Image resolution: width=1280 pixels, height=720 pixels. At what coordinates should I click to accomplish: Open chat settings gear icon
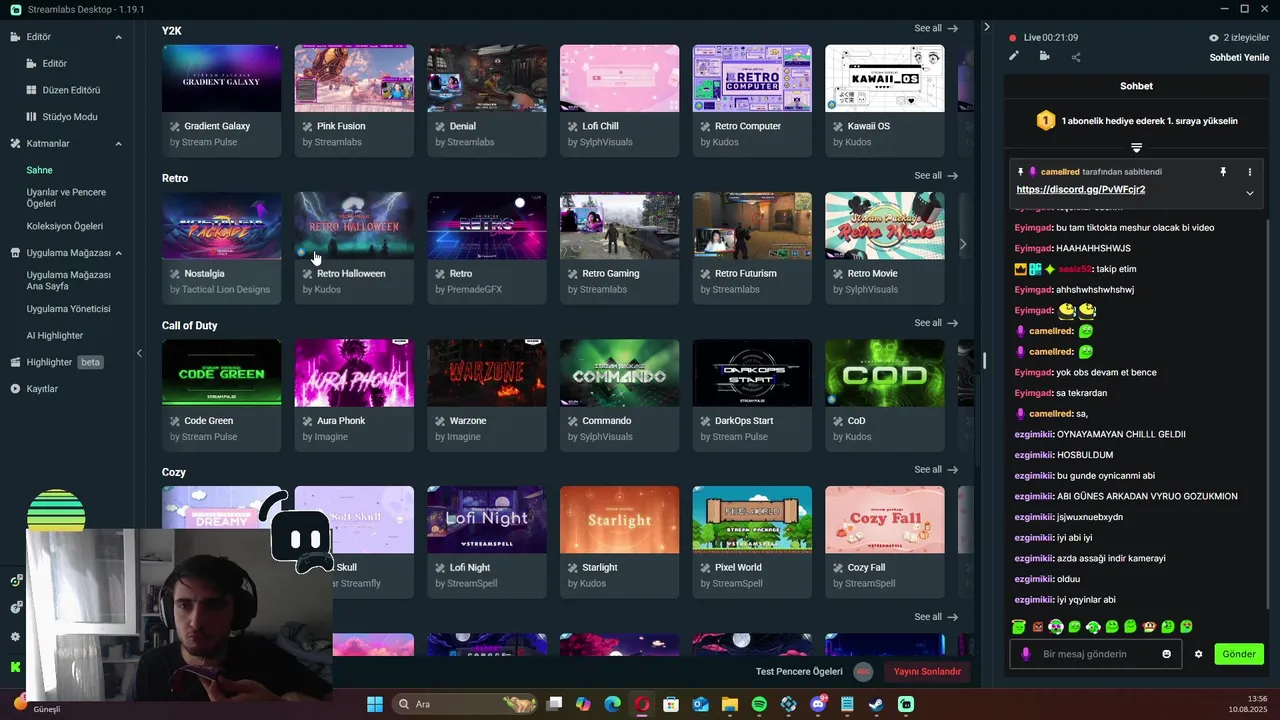1198,654
